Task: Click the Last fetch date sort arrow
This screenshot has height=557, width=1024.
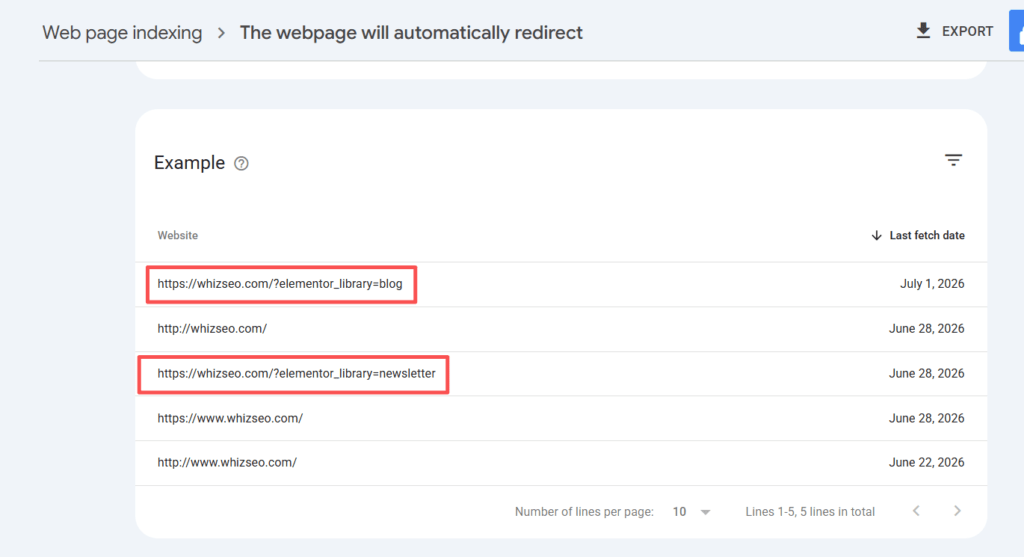Action: pos(876,236)
